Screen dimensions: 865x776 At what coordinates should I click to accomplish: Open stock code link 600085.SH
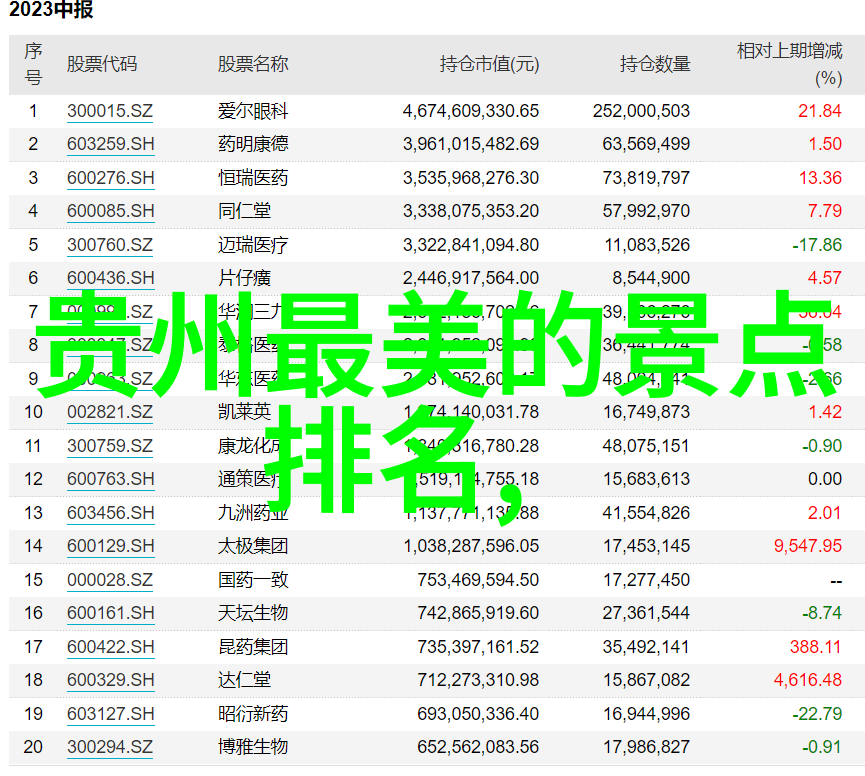(x=110, y=211)
